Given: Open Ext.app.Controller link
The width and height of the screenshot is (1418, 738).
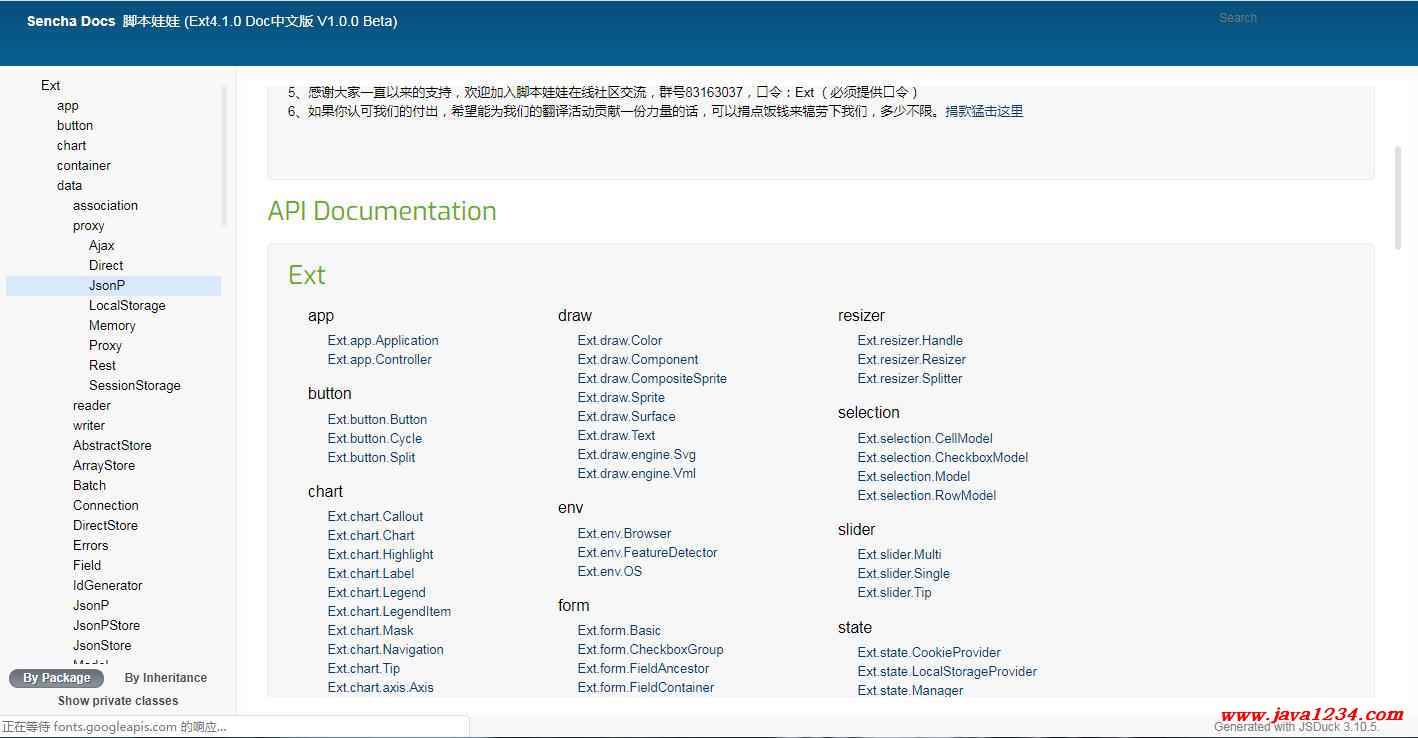Looking at the screenshot, I should tap(380, 360).
